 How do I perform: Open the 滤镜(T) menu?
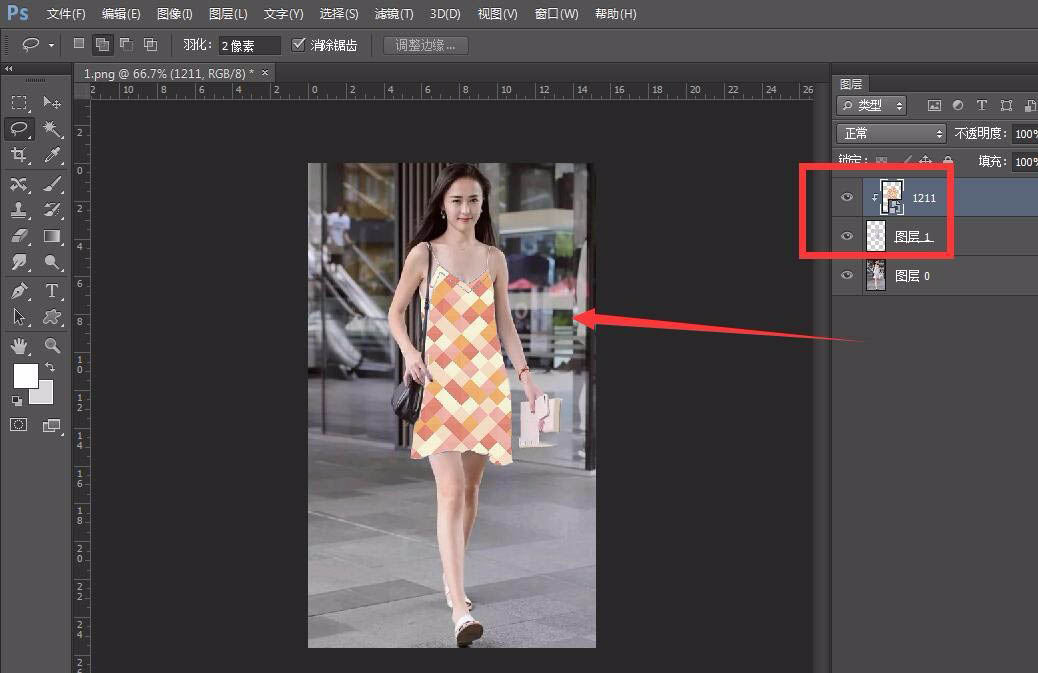coord(394,14)
